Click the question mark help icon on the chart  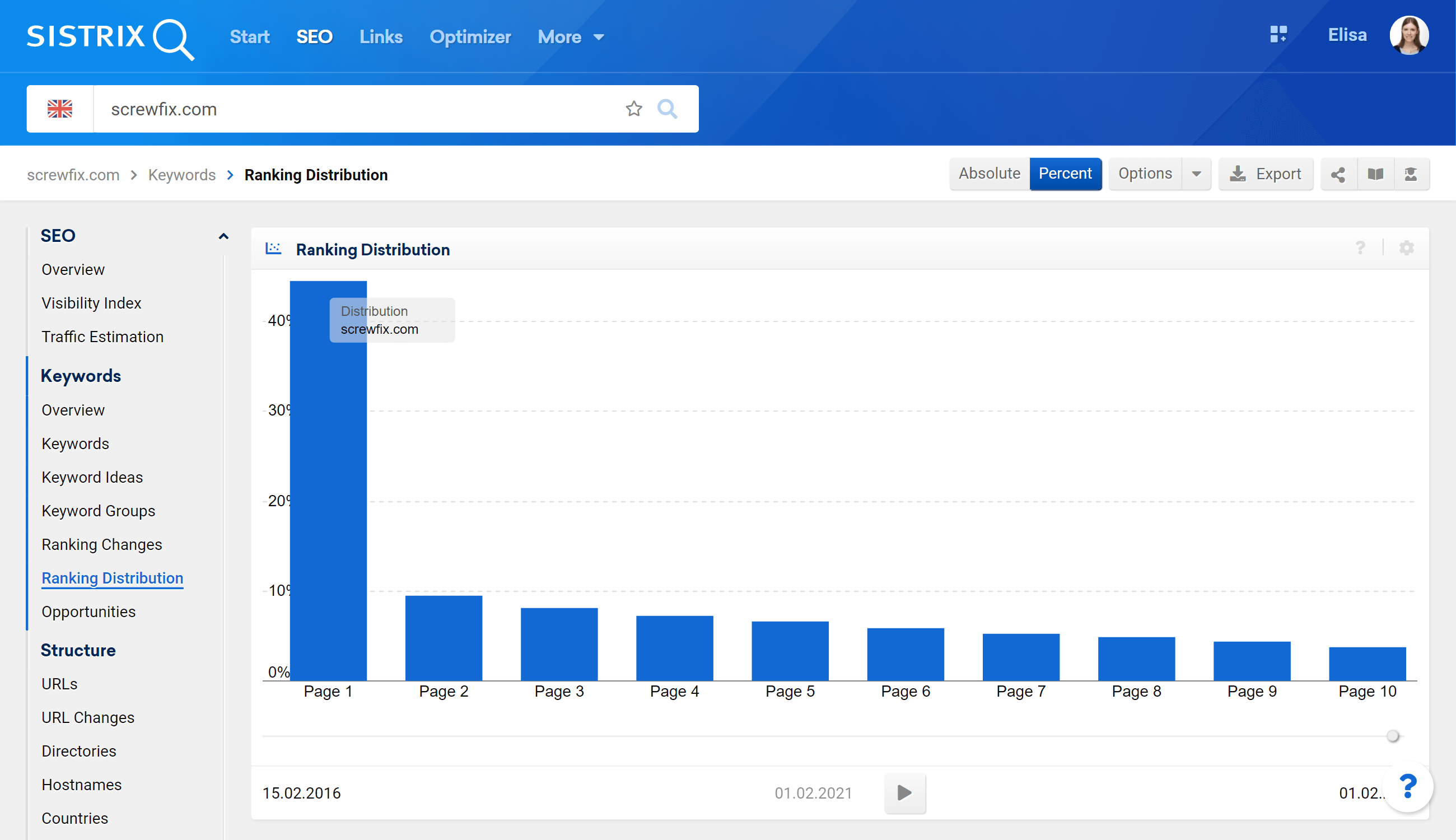pyautogui.click(x=1361, y=248)
